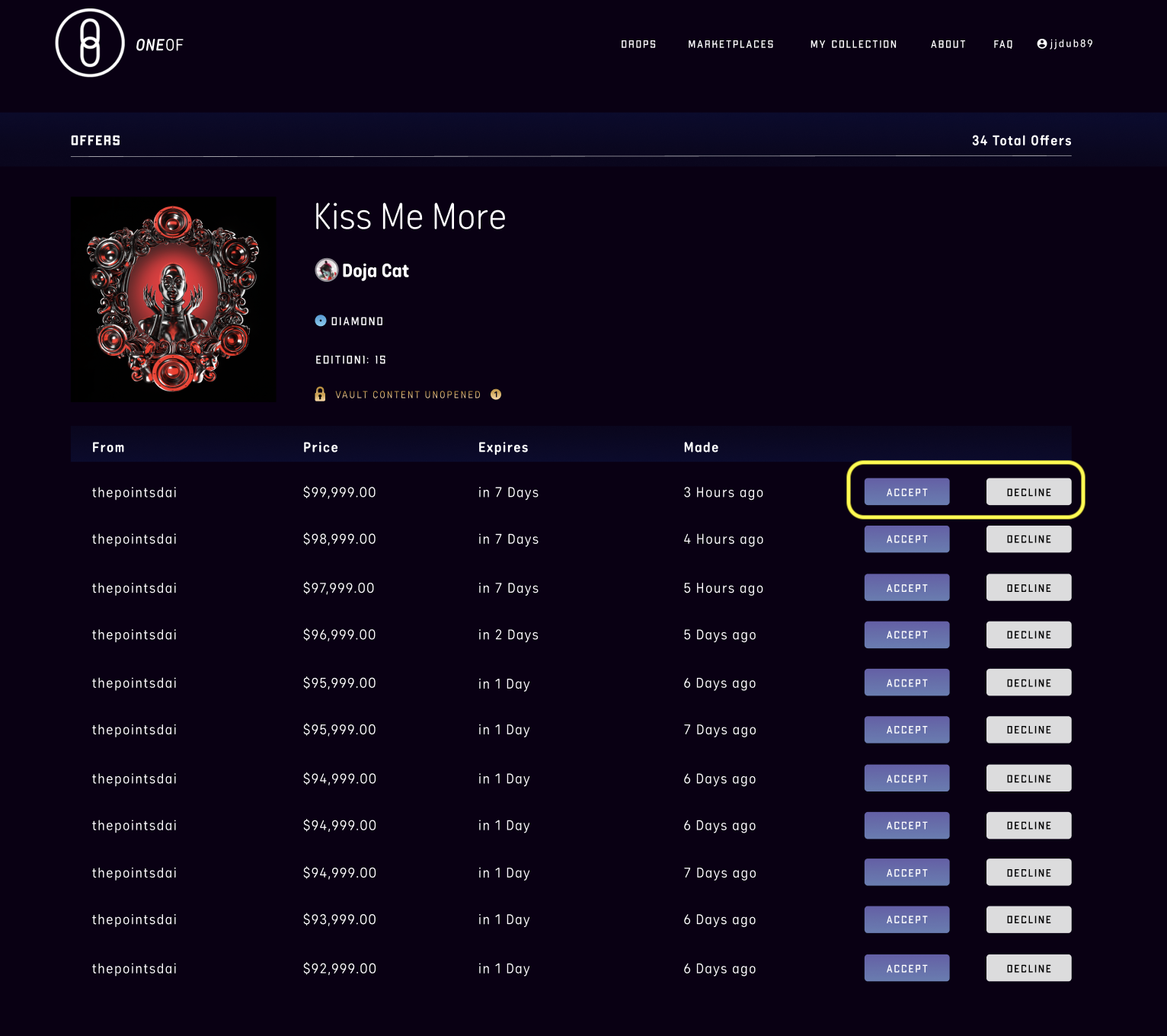Click the Kiss Me More album artwork
The image size is (1167, 1036).
tap(174, 299)
